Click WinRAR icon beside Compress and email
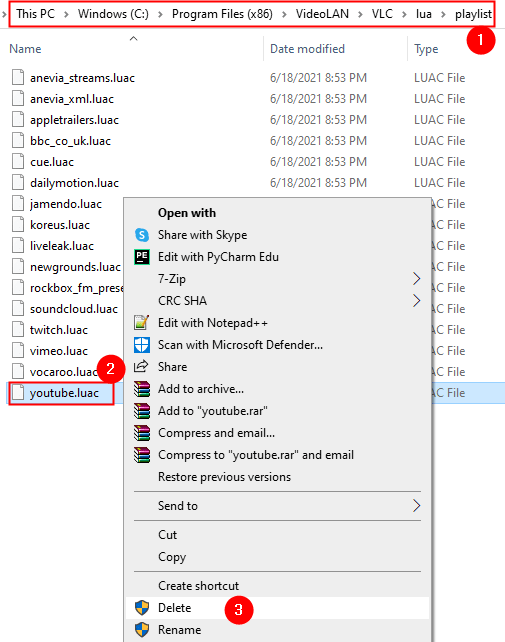Screen dimensions: 505x642 coord(142,433)
